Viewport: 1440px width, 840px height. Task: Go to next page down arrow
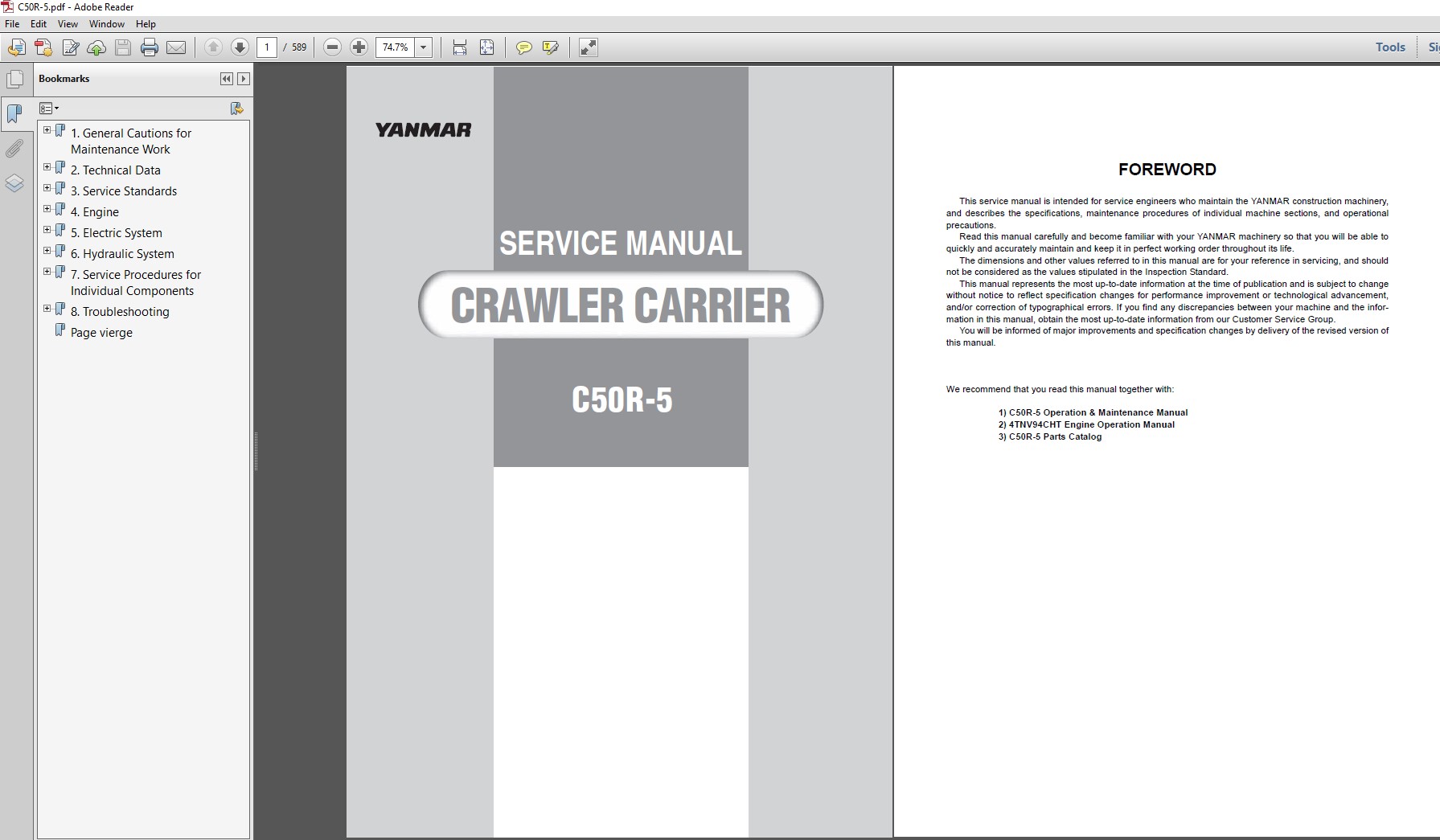click(240, 47)
